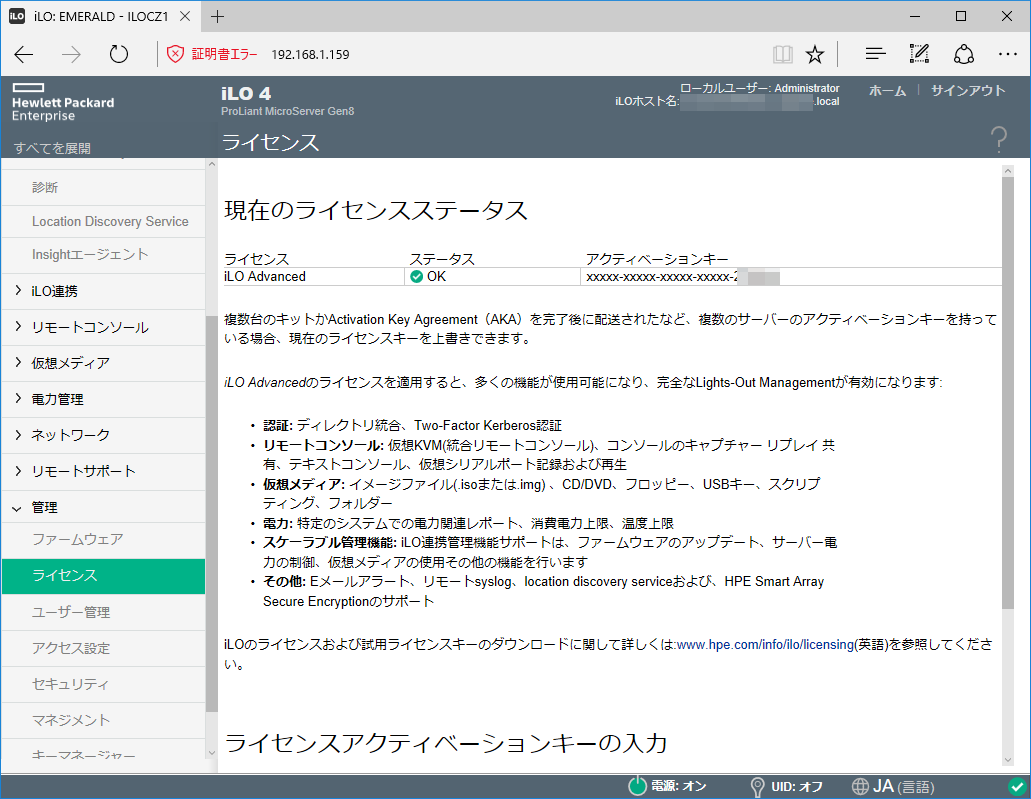Expand the リモートコンソール section
The width and height of the screenshot is (1031, 799).
click(x=103, y=327)
